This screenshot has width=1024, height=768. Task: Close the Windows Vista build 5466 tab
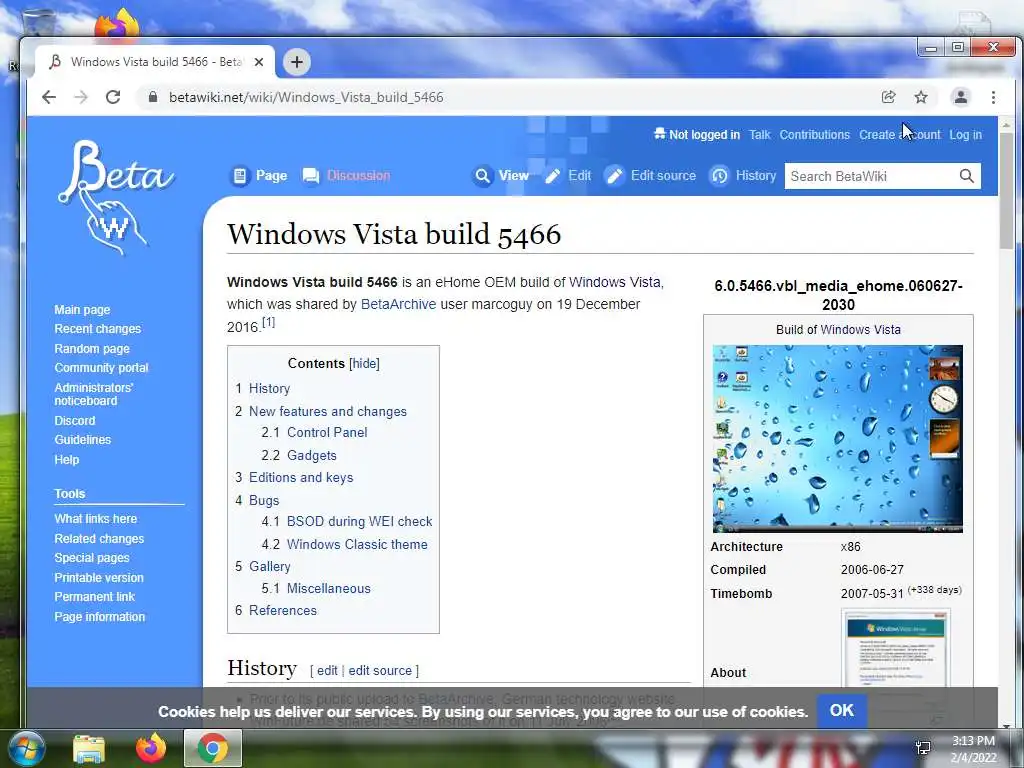(x=259, y=62)
